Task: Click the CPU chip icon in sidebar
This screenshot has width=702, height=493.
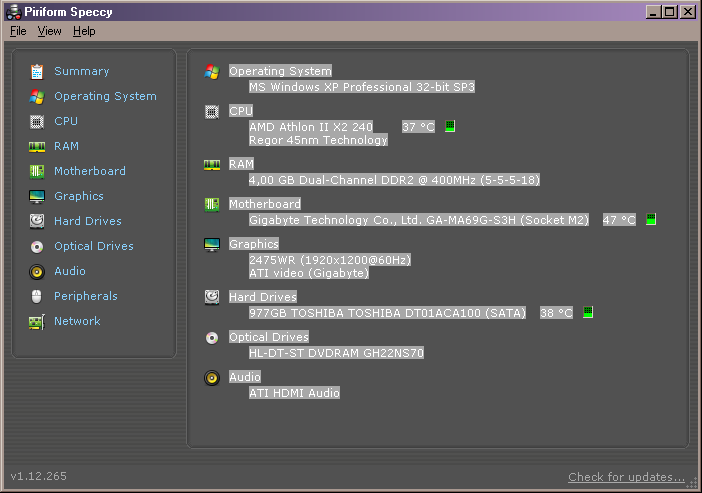Action: pos(37,122)
